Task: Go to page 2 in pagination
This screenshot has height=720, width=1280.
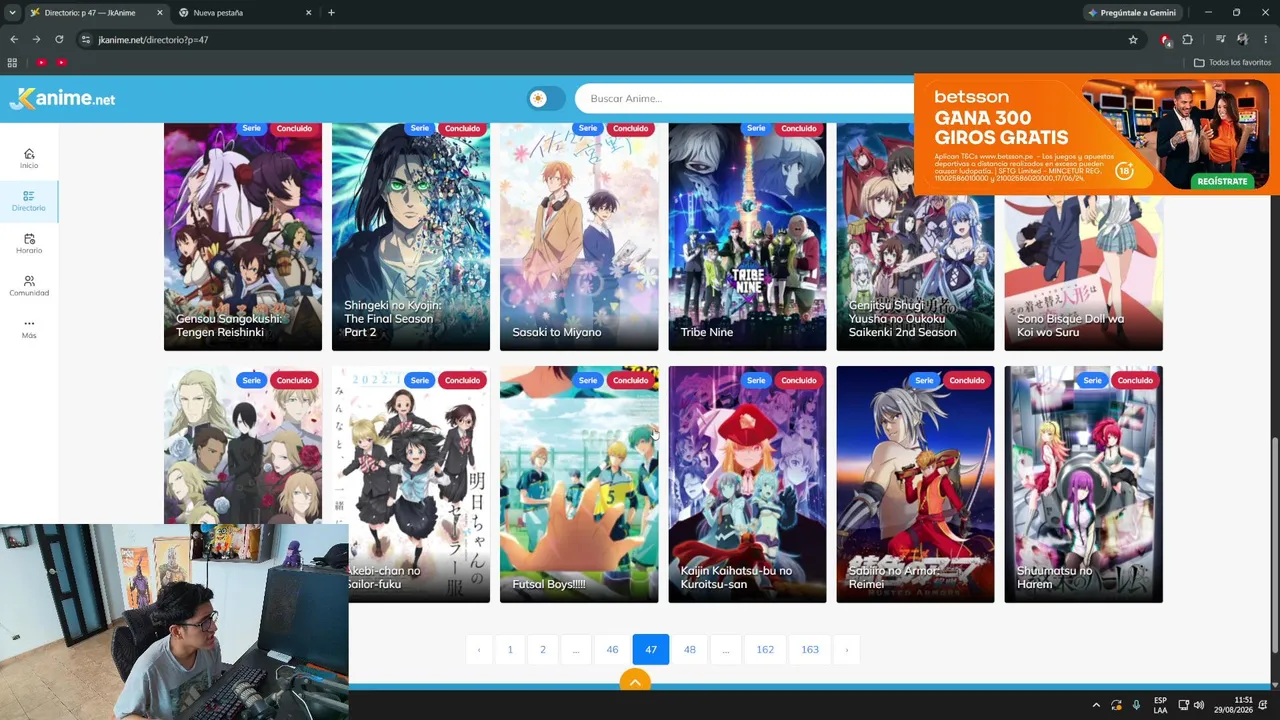Action: [x=543, y=649]
